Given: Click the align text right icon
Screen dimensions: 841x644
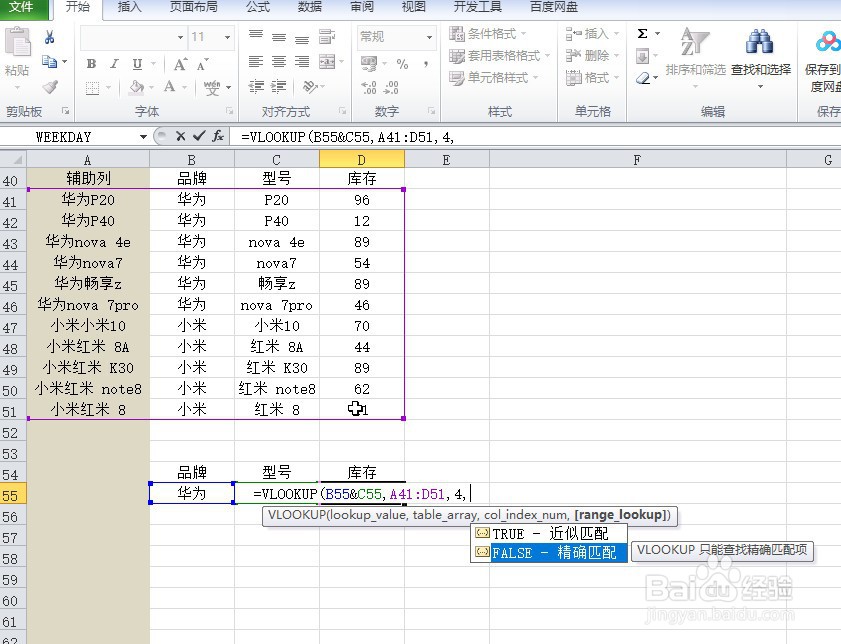Looking at the screenshot, I should pos(302,62).
